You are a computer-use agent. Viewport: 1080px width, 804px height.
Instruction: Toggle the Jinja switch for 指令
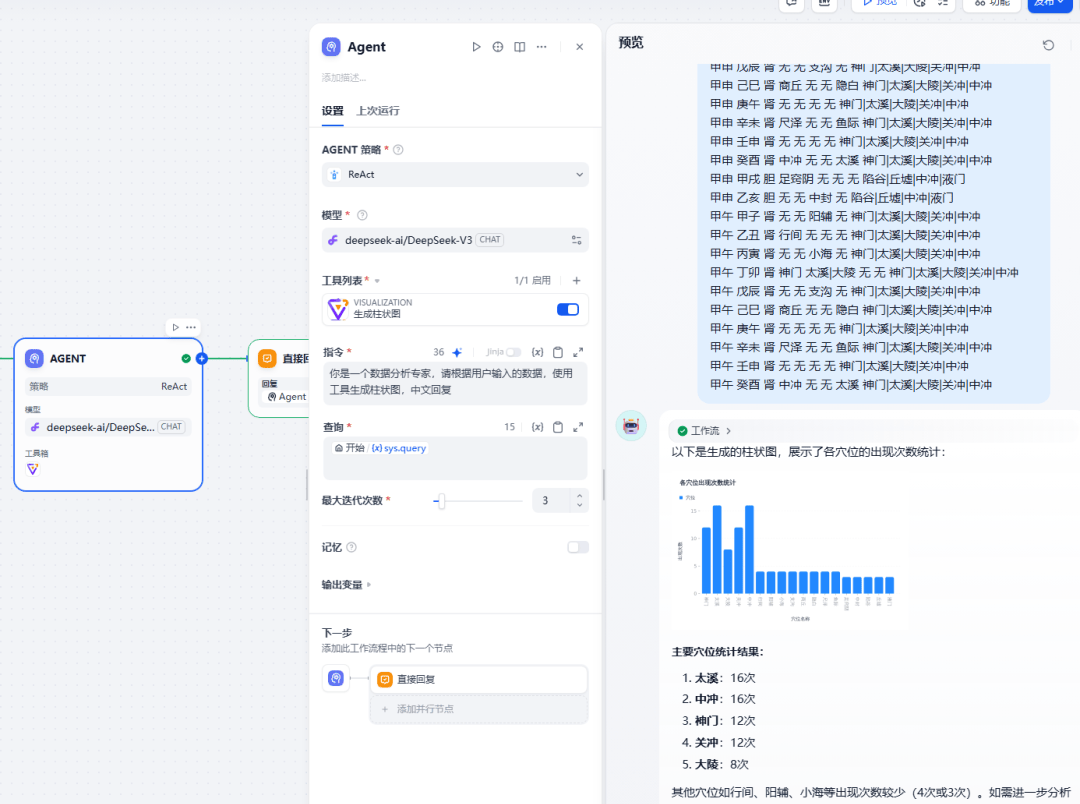(x=513, y=352)
